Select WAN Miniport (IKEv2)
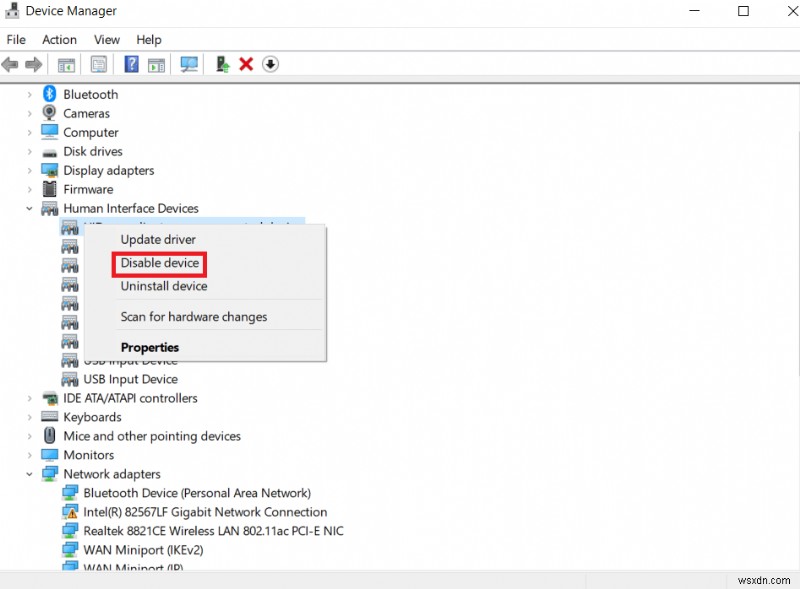Screen dimensions: 800x589 (x=143, y=550)
